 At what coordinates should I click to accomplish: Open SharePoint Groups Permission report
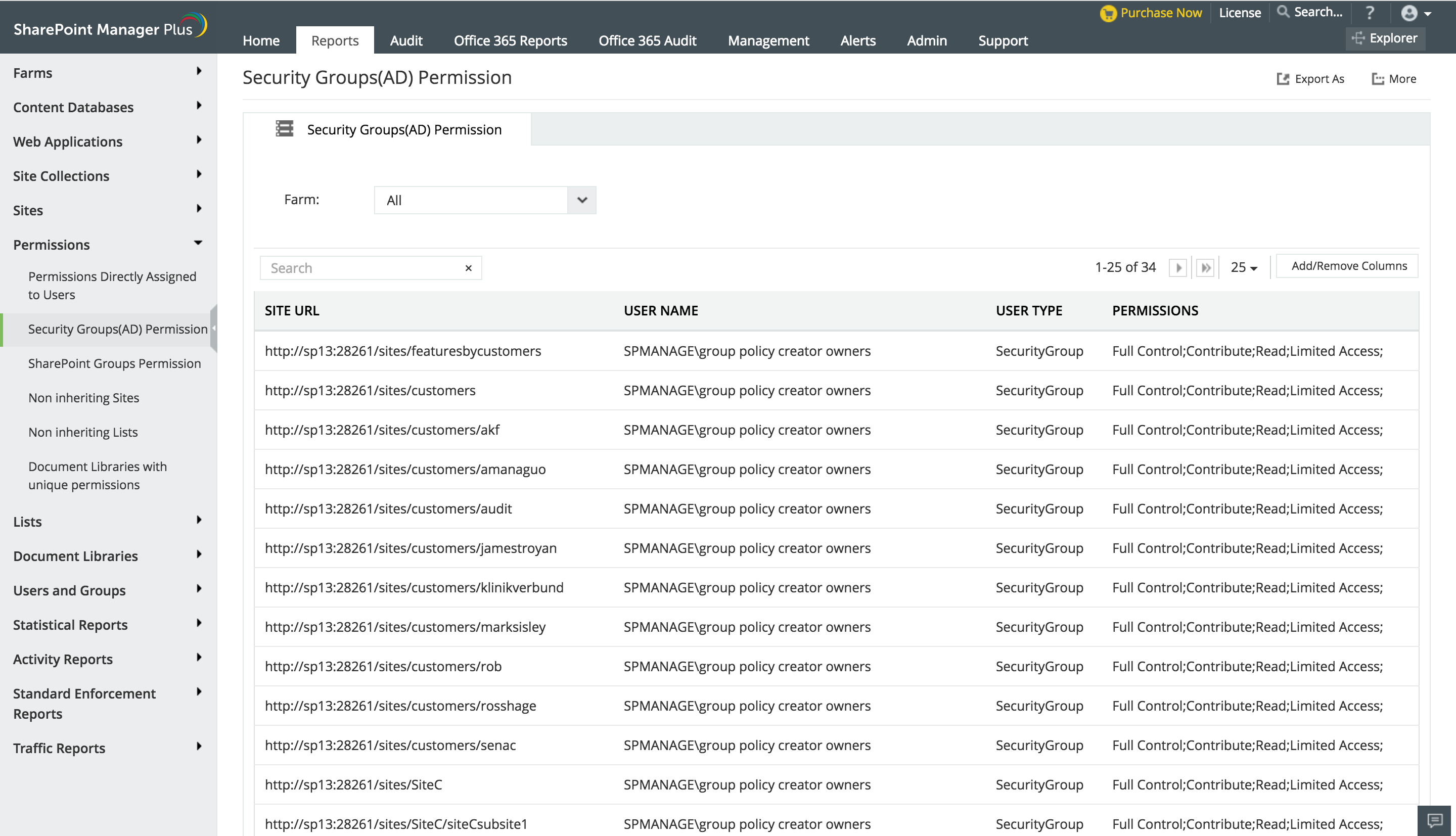[114, 363]
